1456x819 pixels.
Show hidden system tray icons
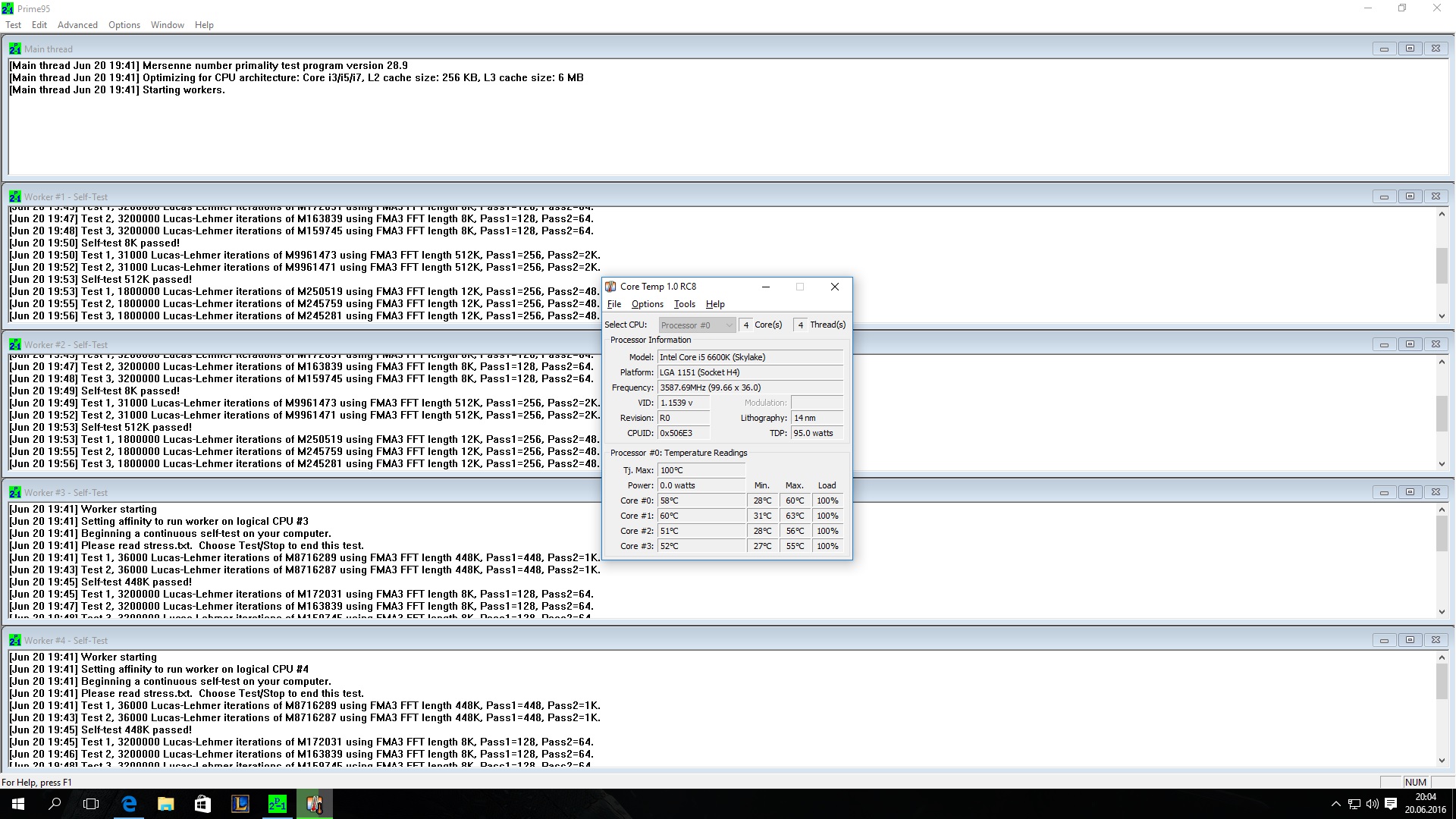pyautogui.click(x=1335, y=804)
